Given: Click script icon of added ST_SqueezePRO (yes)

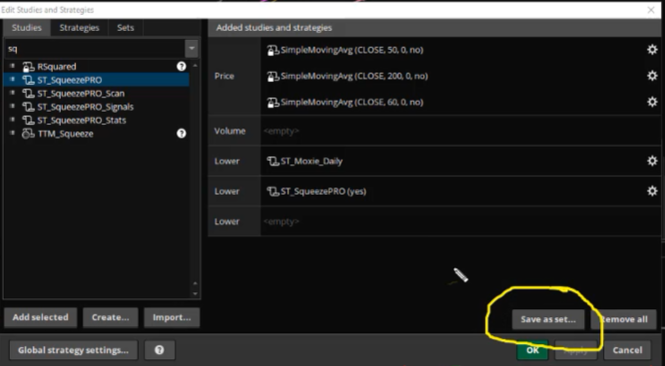Looking at the screenshot, I should point(272,192).
